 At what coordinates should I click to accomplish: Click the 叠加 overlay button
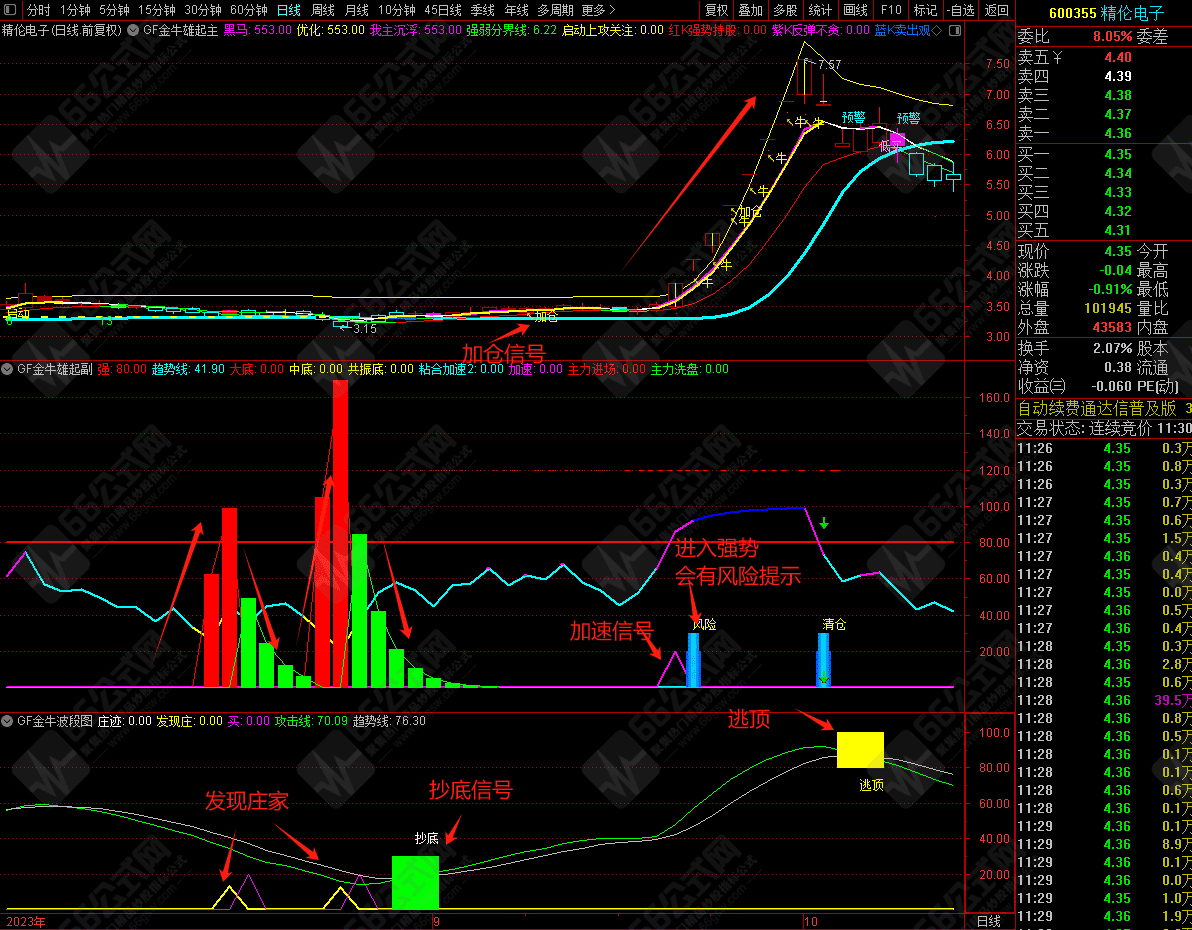[750, 10]
